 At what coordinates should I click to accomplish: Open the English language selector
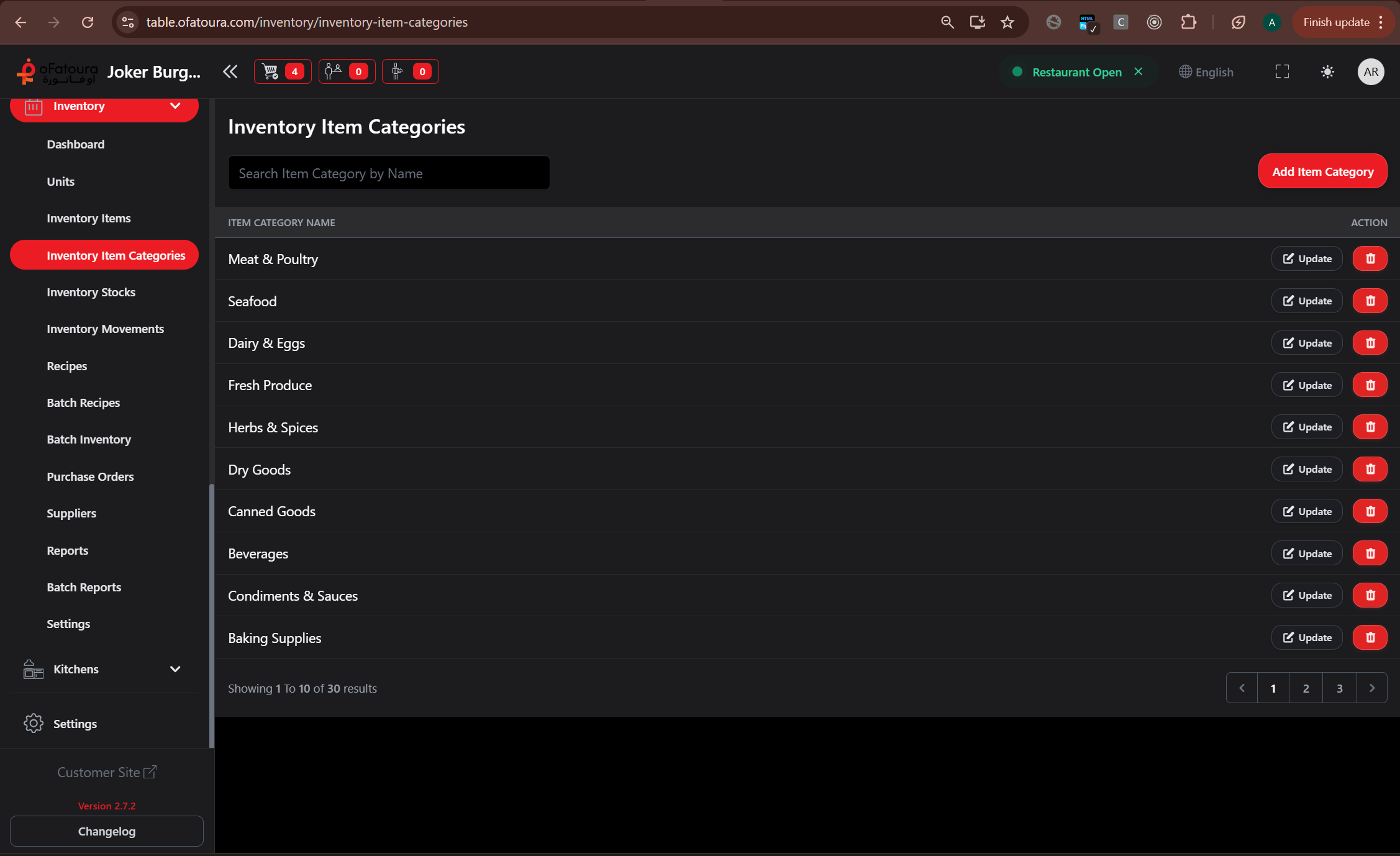1206,71
